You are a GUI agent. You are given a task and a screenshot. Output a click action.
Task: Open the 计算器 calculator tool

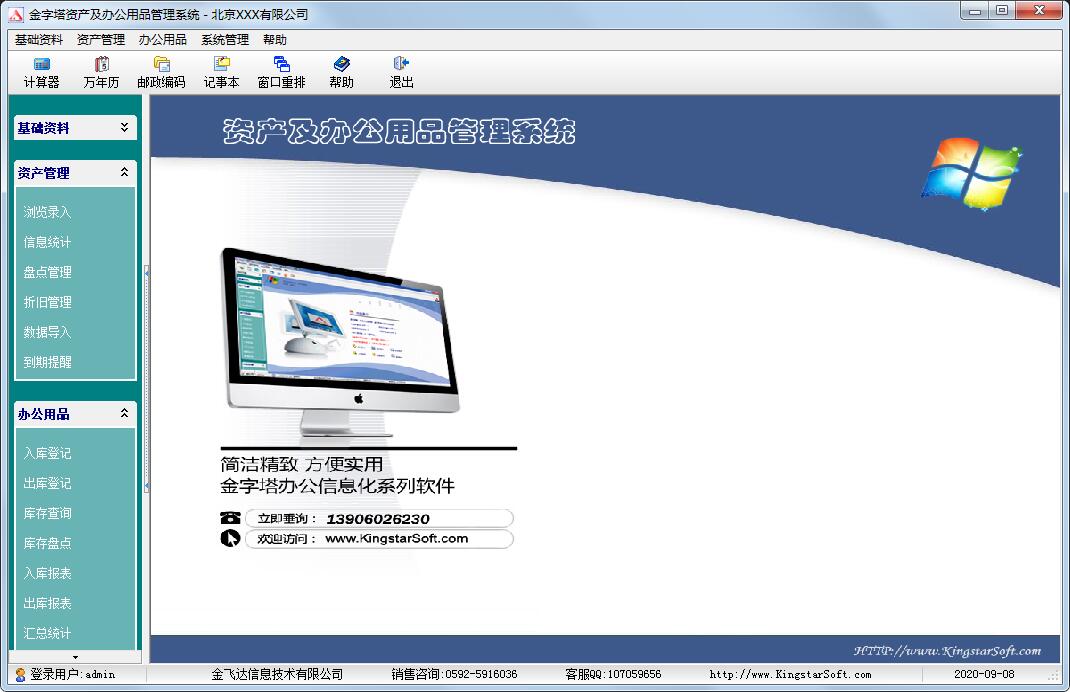coord(42,72)
